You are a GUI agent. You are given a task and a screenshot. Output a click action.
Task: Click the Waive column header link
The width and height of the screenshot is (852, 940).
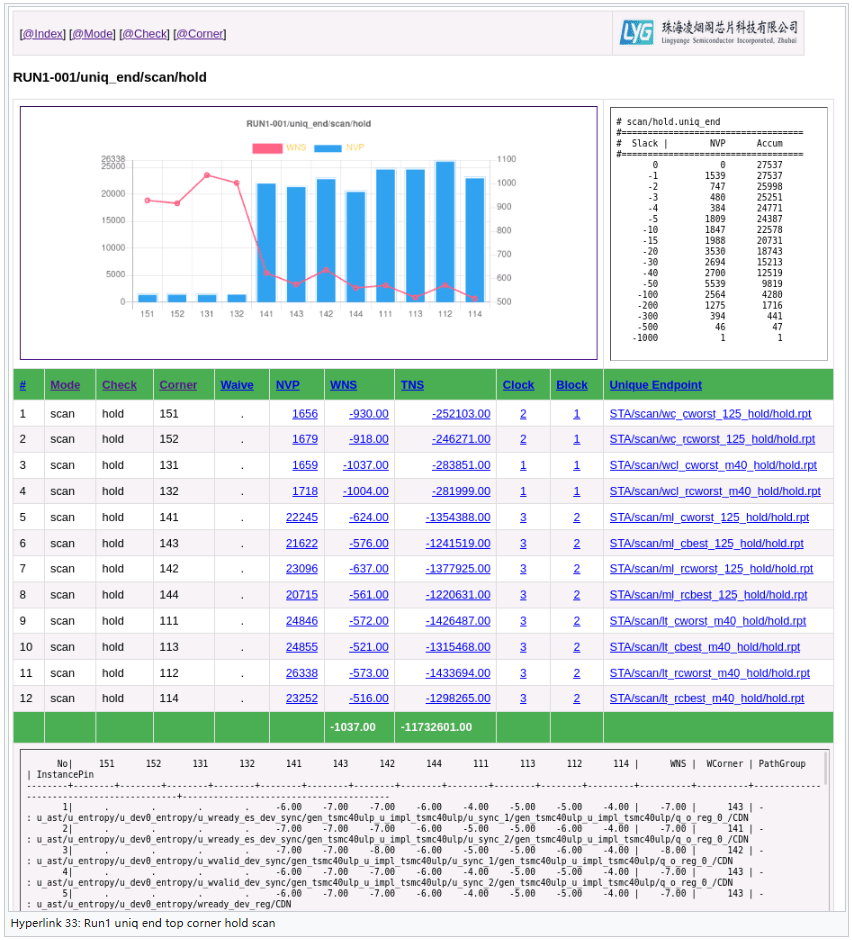[x=237, y=385]
